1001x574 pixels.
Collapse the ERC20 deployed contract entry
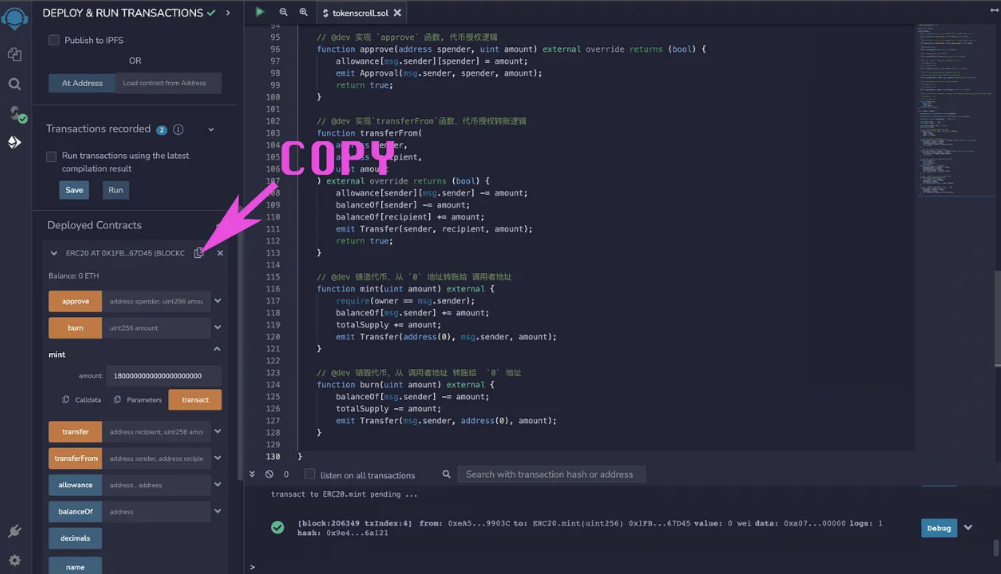(x=54, y=253)
